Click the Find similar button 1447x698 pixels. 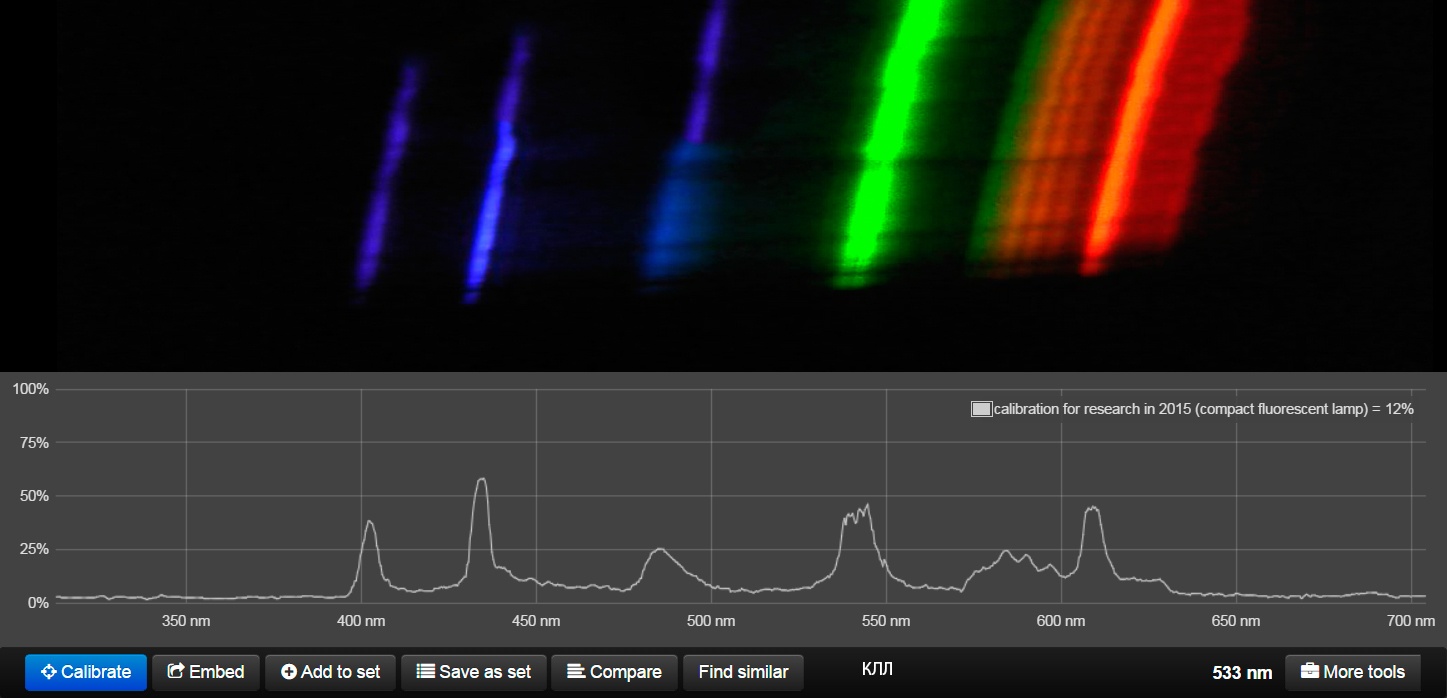743,672
